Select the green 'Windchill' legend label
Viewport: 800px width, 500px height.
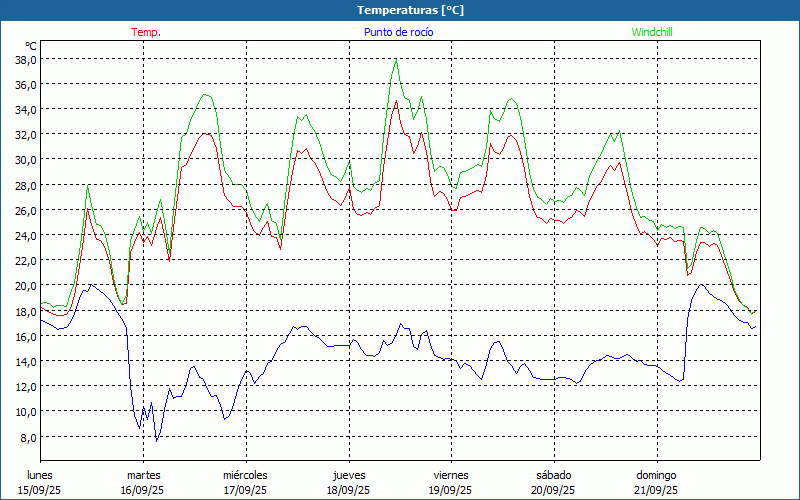click(x=651, y=32)
